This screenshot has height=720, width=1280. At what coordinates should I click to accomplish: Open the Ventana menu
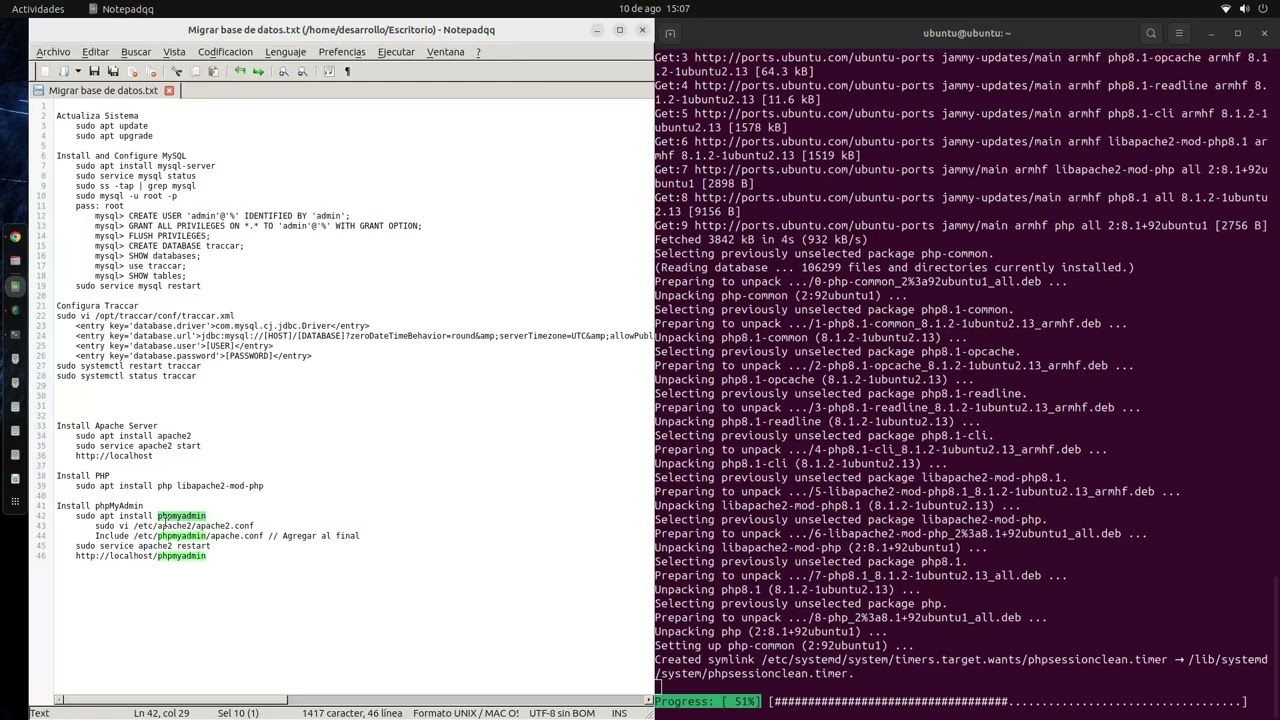(x=445, y=52)
